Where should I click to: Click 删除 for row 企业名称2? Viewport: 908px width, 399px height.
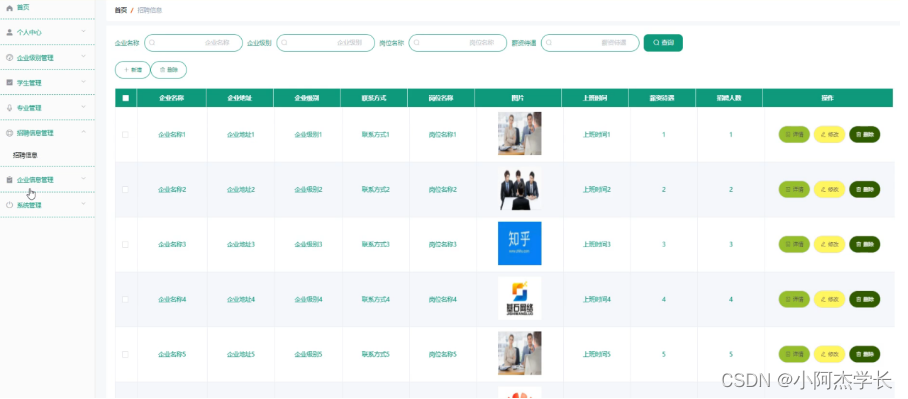point(865,189)
